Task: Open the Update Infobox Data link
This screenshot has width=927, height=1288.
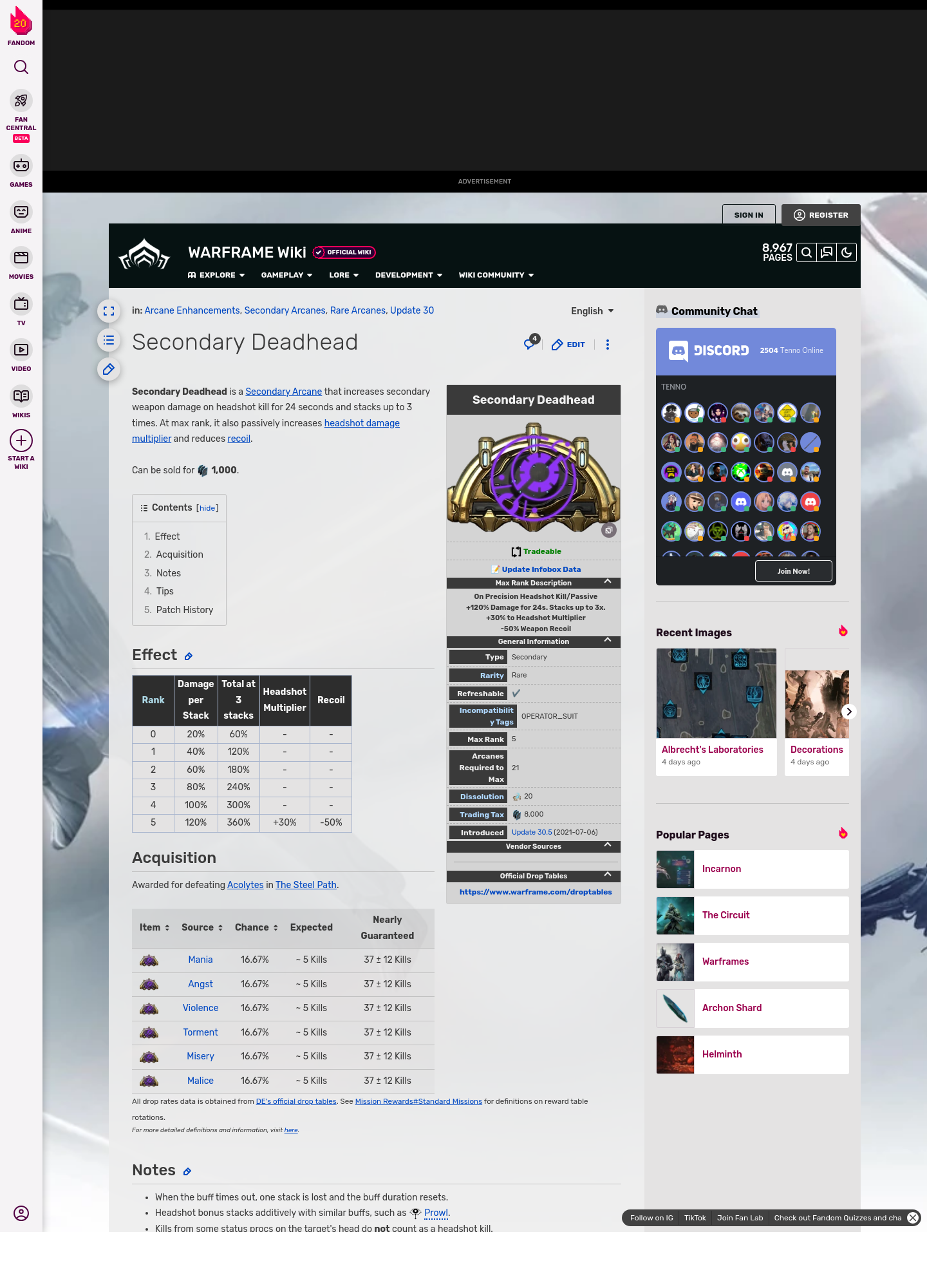Action: (x=541, y=569)
